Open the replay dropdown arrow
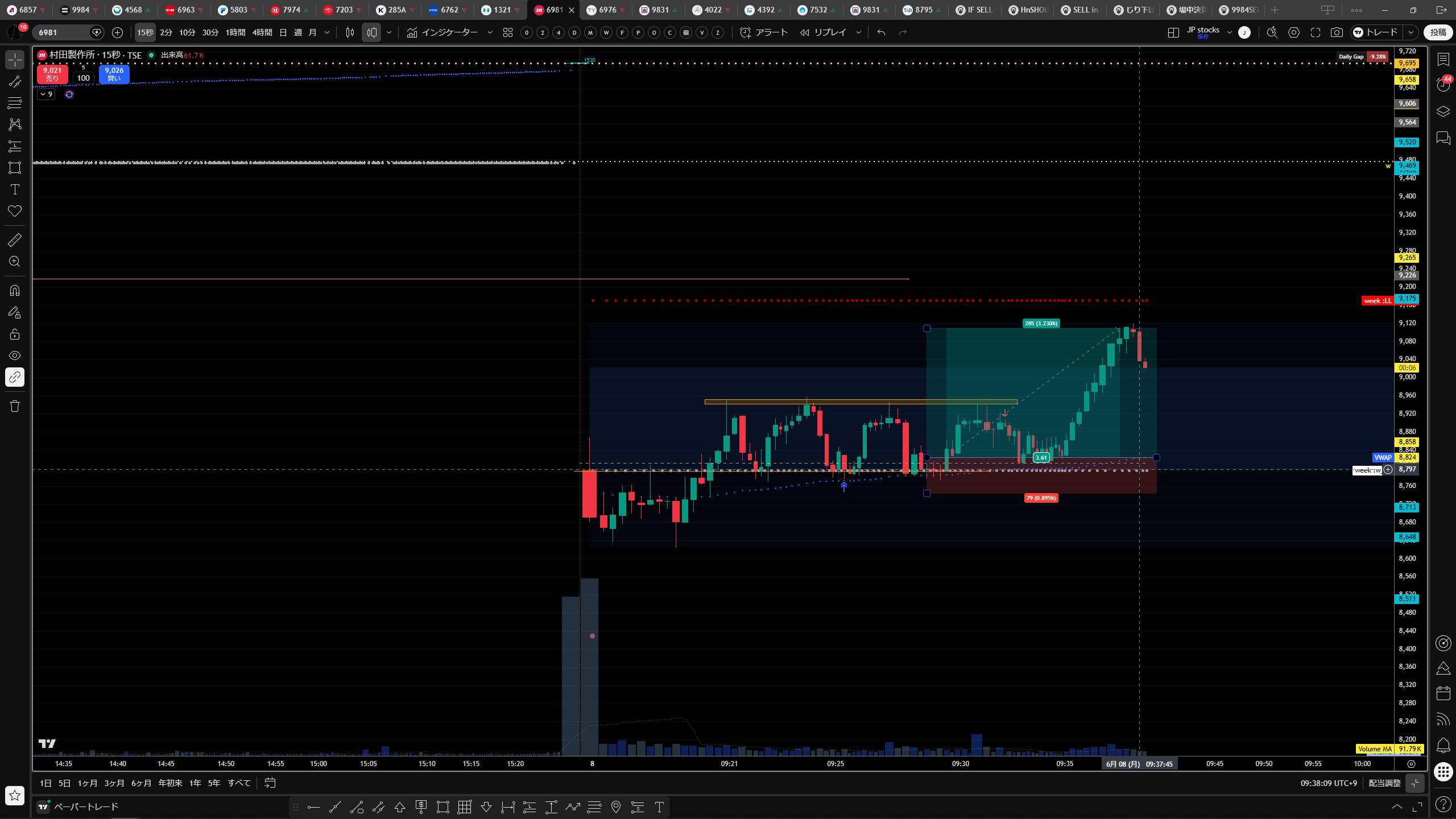This screenshot has width=1456, height=819. pyautogui.click(x=859, y=32)
